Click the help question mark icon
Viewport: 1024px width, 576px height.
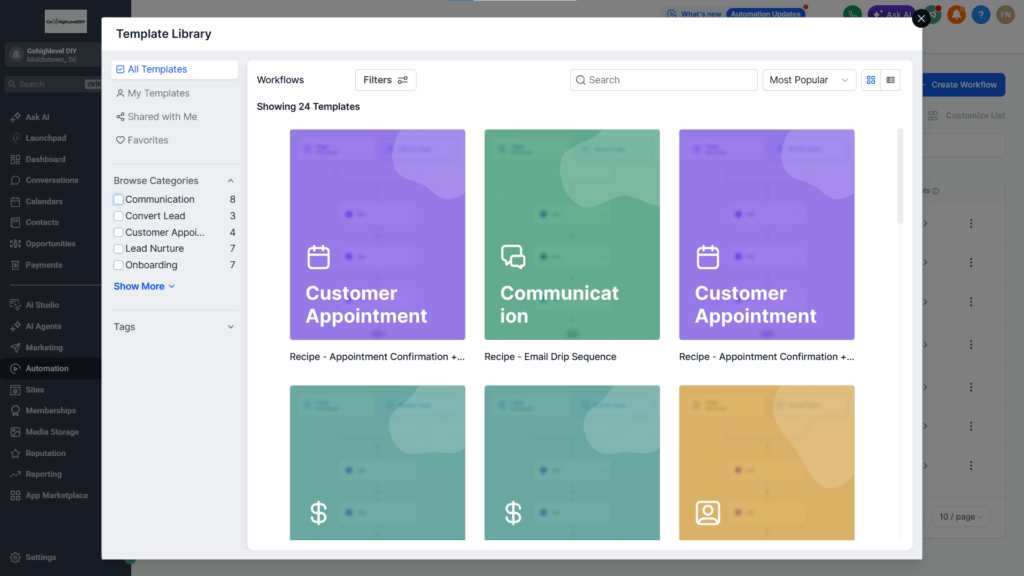pyautogui.click(x=980, y=14)
